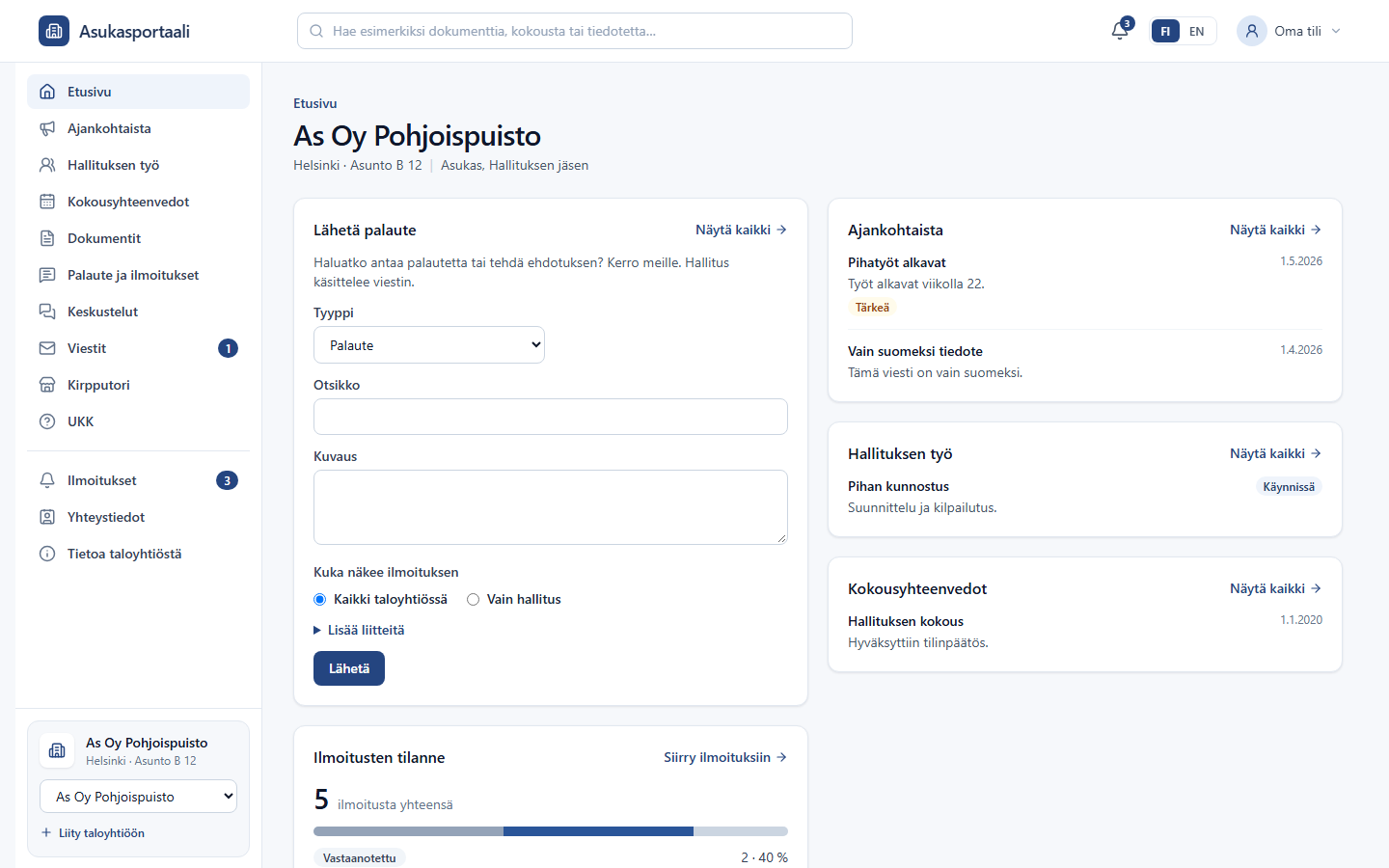Click the building icon in the housing company card
The image size is (1389, 868).
(57, 750)
